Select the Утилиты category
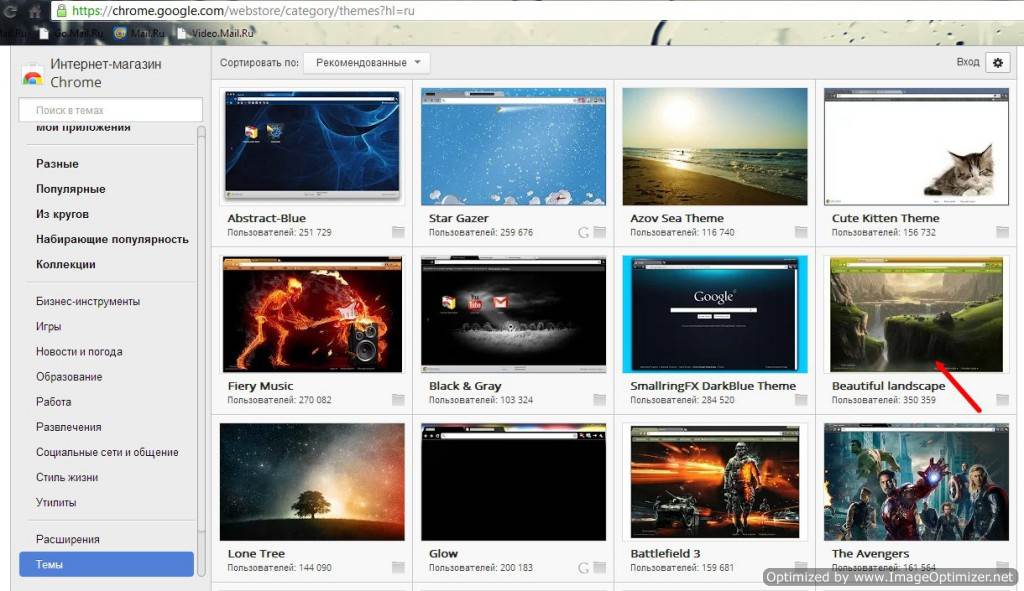The height and width of the screenshot is (591, 1024). coord(56,502)
